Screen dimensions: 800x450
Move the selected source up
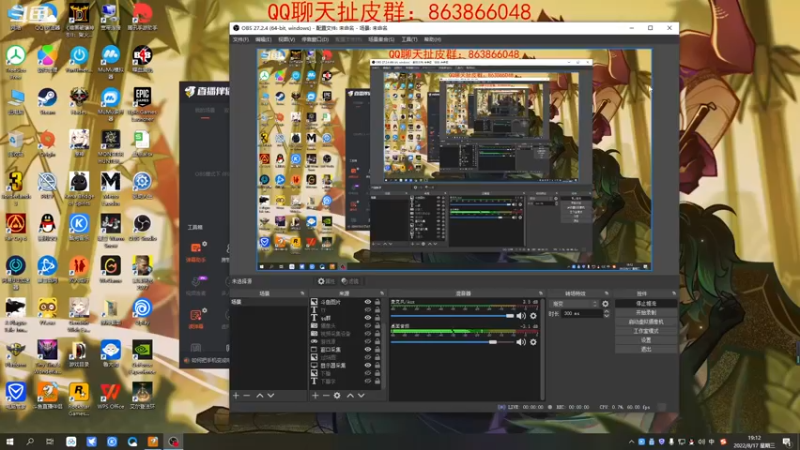(x=350, y=395)
